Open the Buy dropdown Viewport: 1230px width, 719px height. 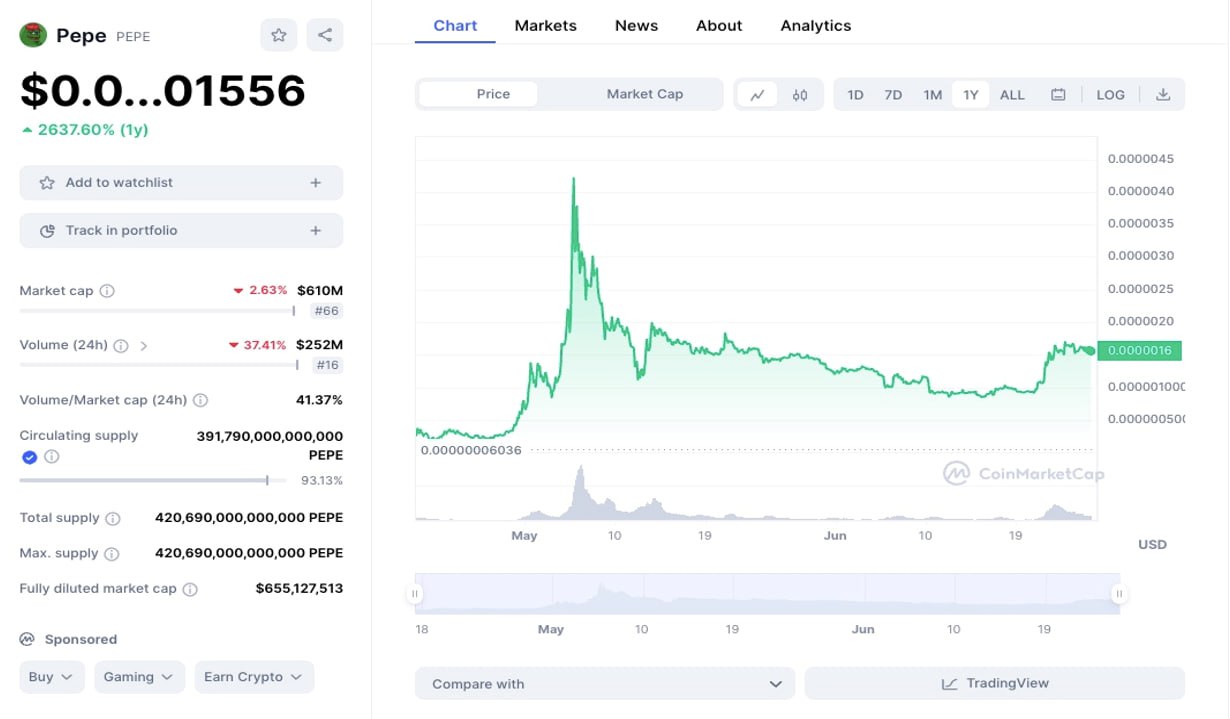coord(51,677)
